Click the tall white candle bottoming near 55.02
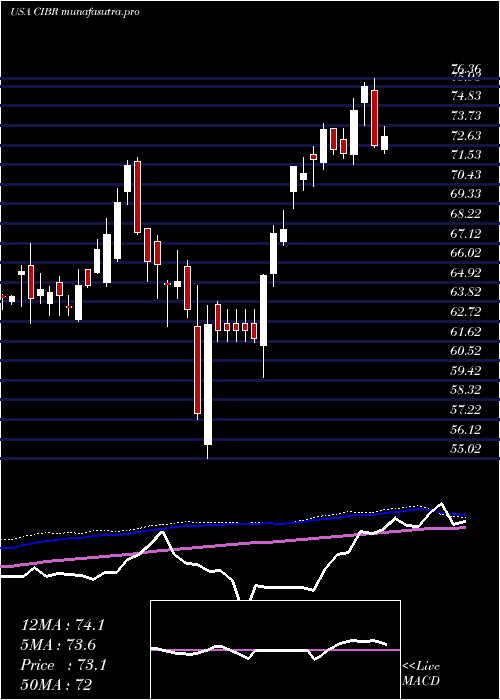 [x=208, y=384]
